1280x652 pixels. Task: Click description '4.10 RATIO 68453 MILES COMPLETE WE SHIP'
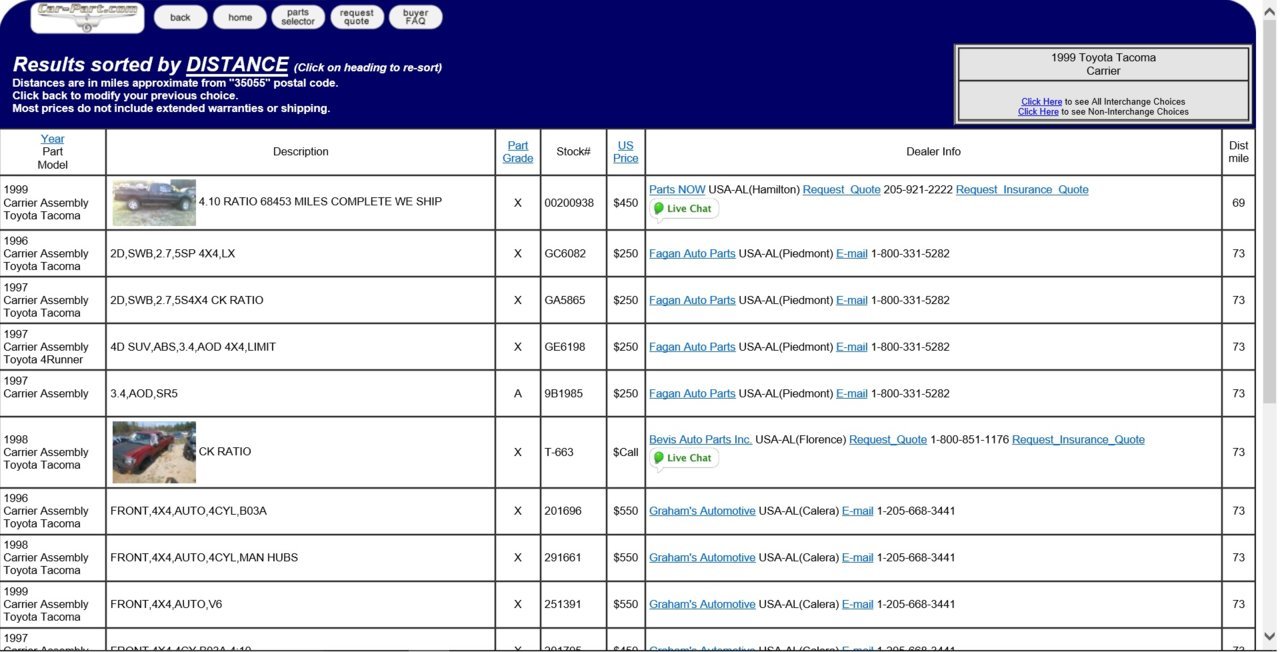pos(320,202)
